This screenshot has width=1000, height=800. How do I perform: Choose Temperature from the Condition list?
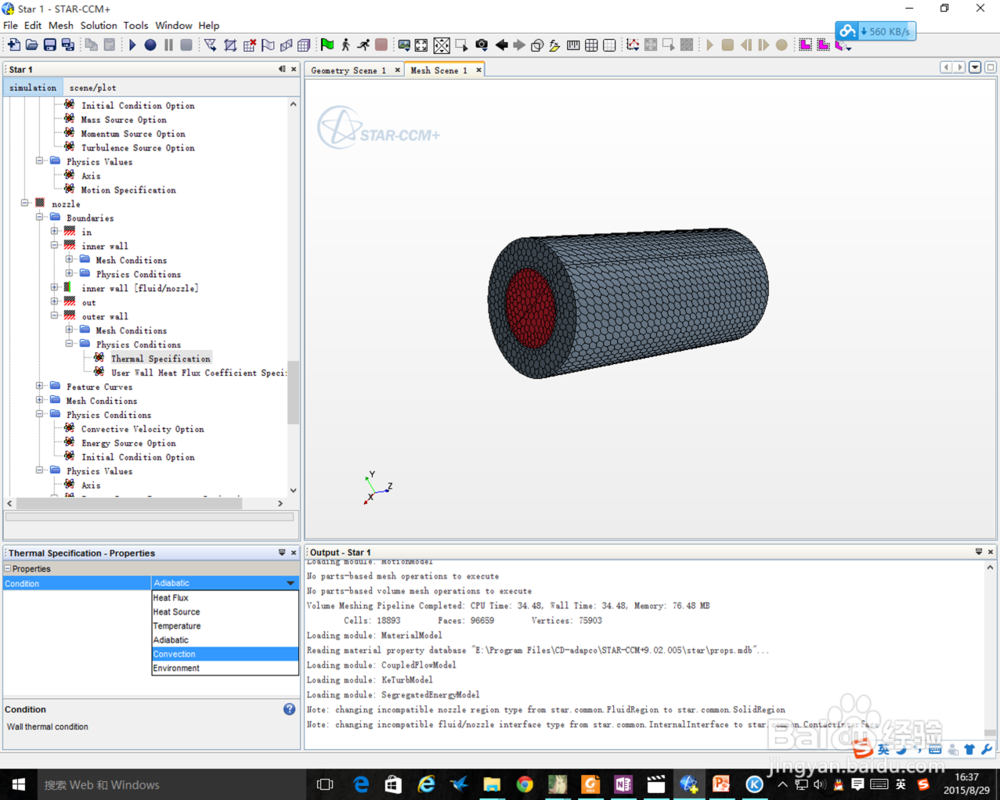tap(224, 626)
